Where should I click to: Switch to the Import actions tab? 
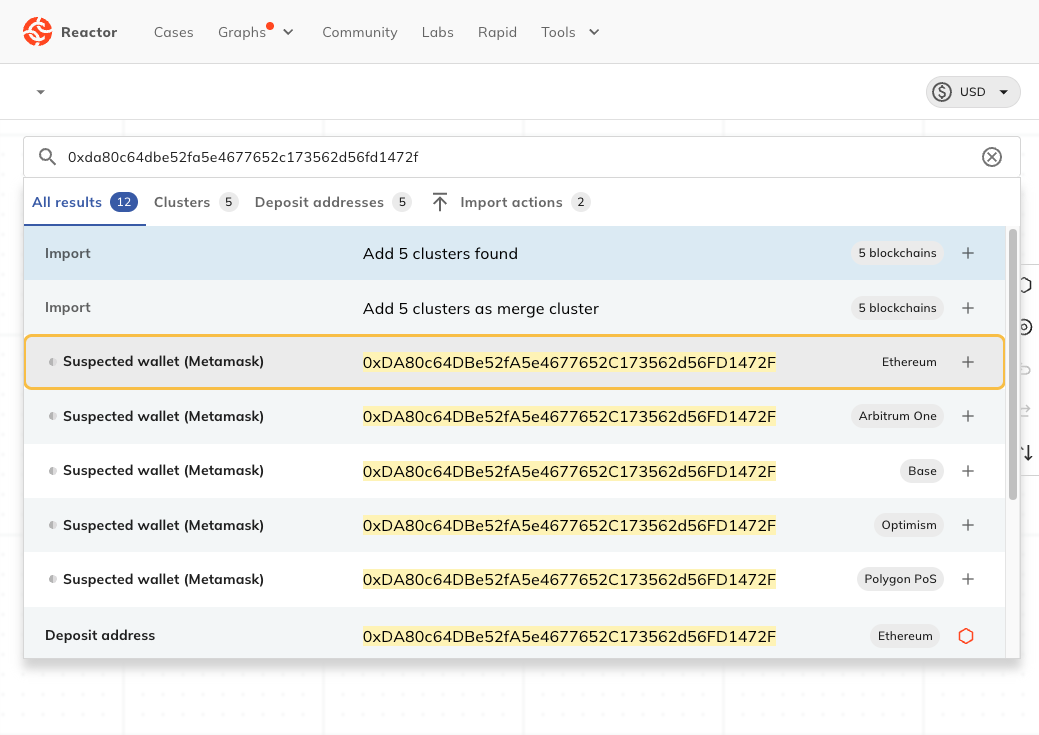[511, 202]
